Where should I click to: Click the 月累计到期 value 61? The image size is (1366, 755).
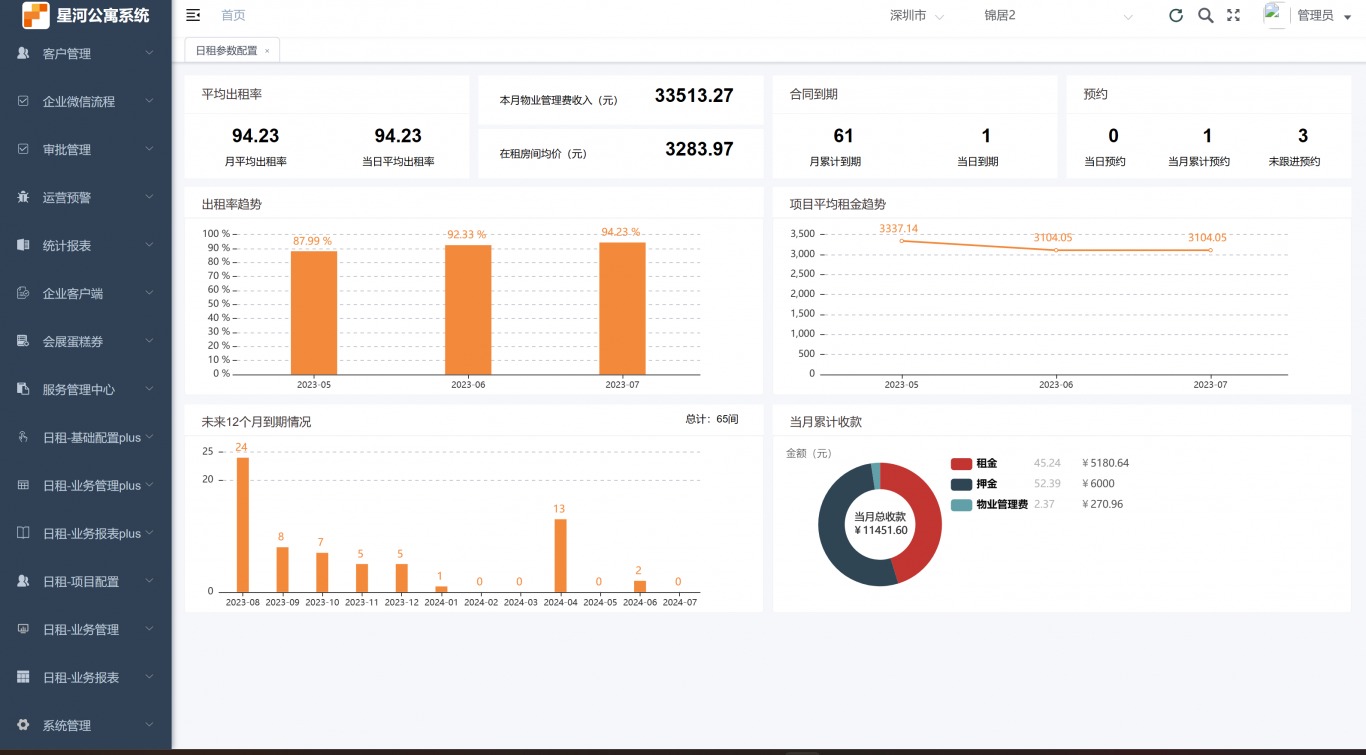coord(843,136)
